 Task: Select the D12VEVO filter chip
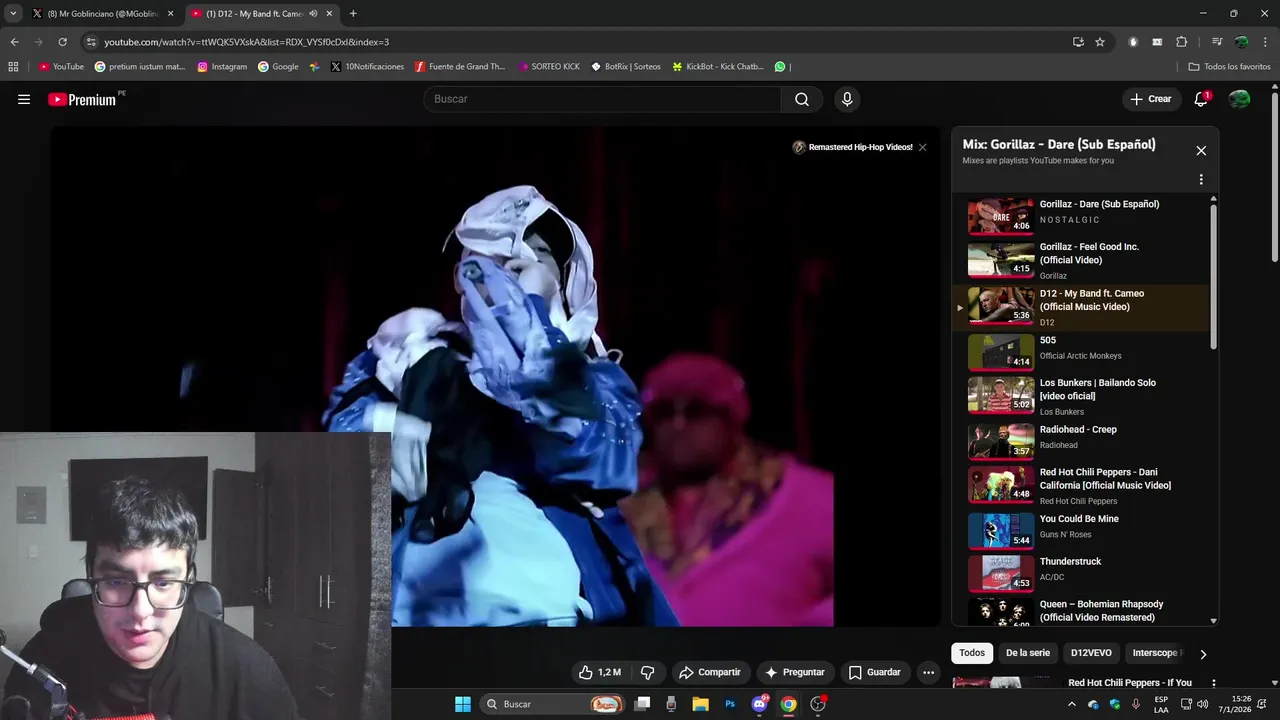click(x=1091, y=653)
